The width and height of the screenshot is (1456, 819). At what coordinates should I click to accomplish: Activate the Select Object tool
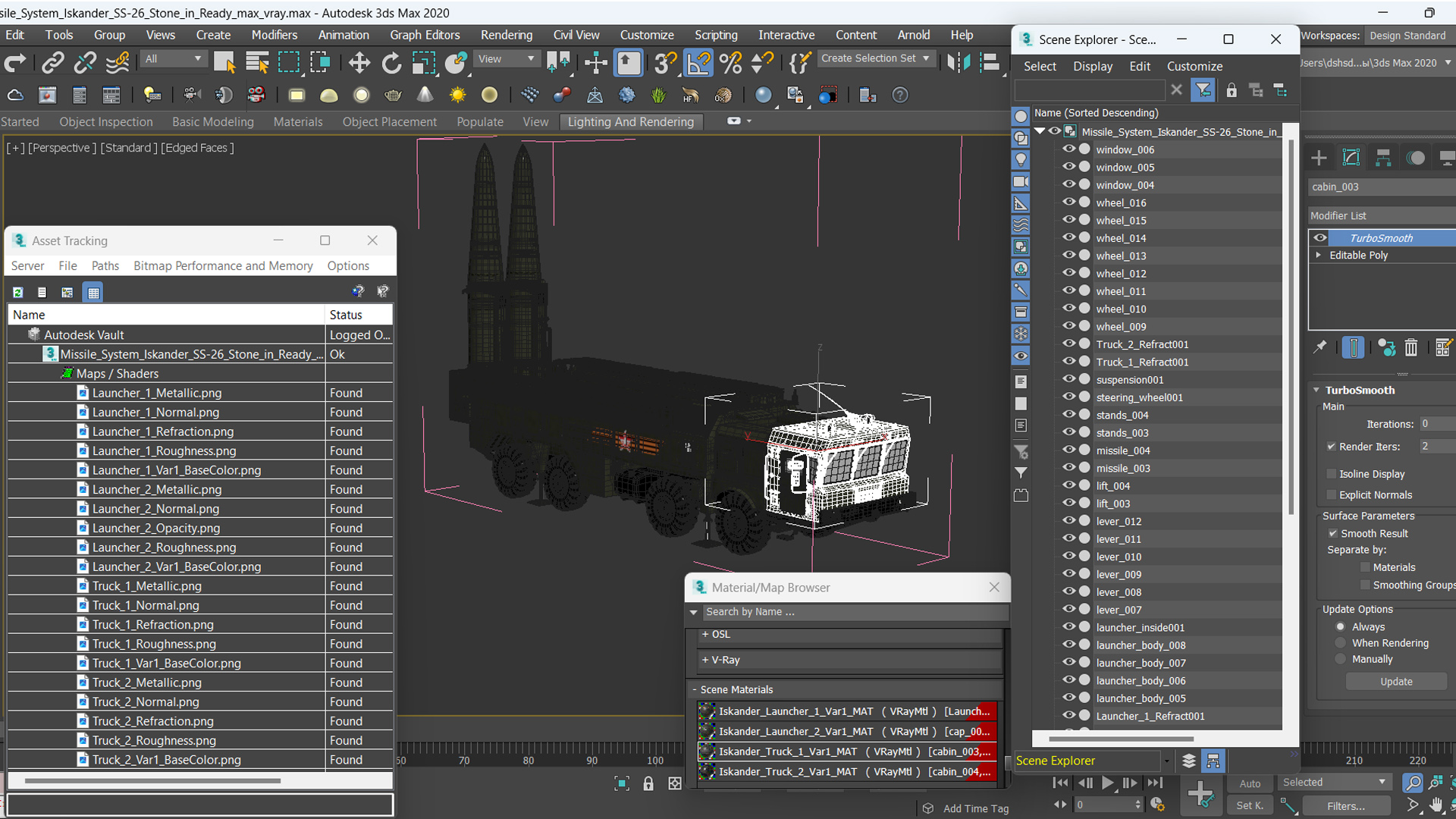(x=224, y=63)
